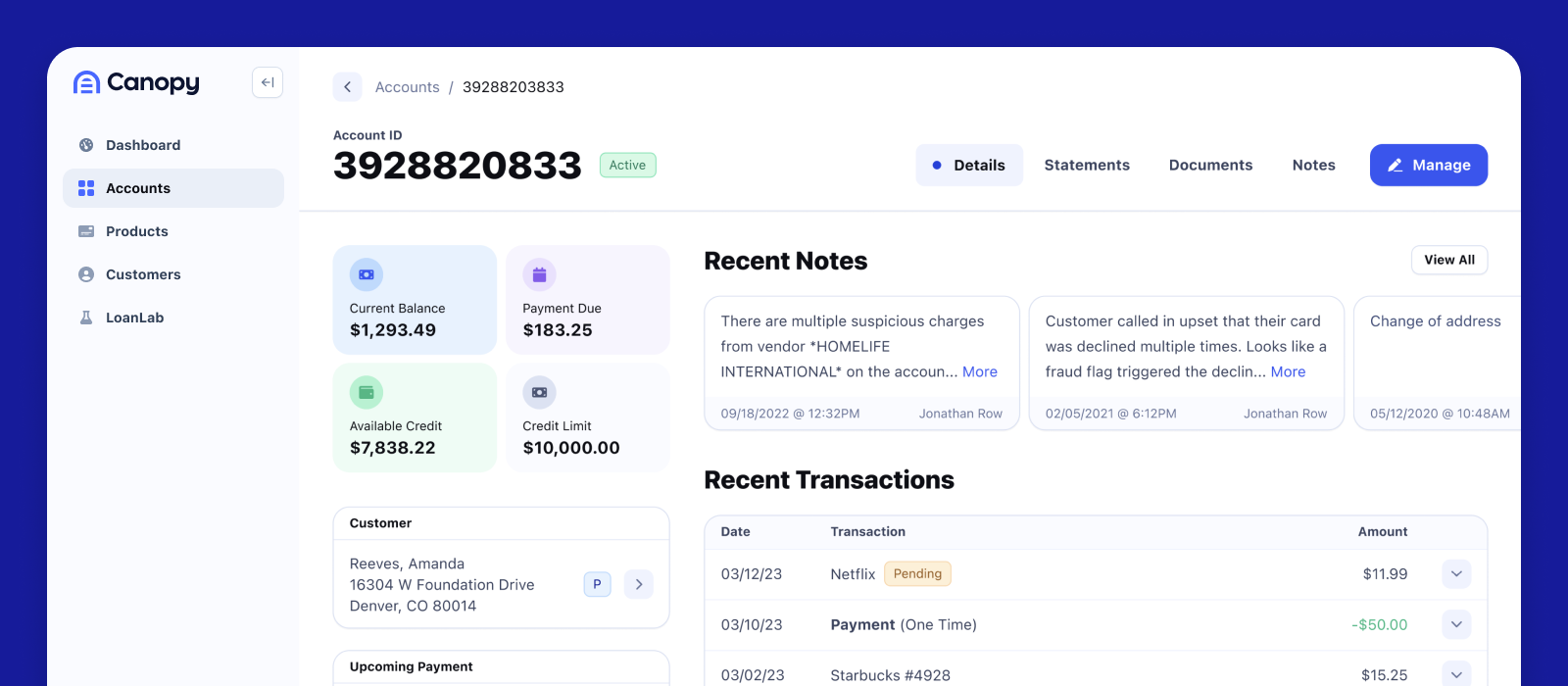The width and height of the screenshot is (1568, 686).
Task: Click the Products card icon
Action: [86, 231]
